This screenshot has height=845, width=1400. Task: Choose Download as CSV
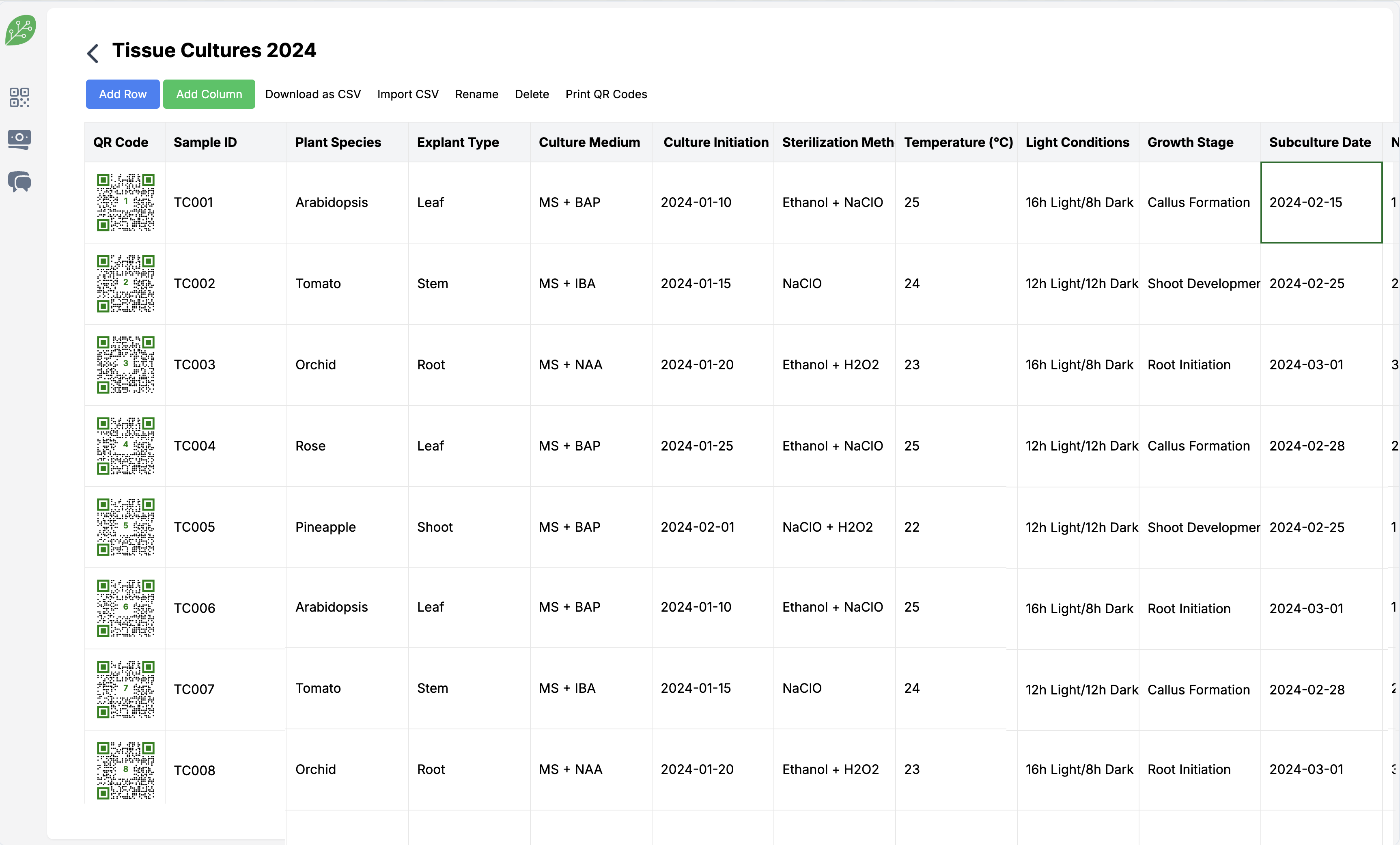312,94
